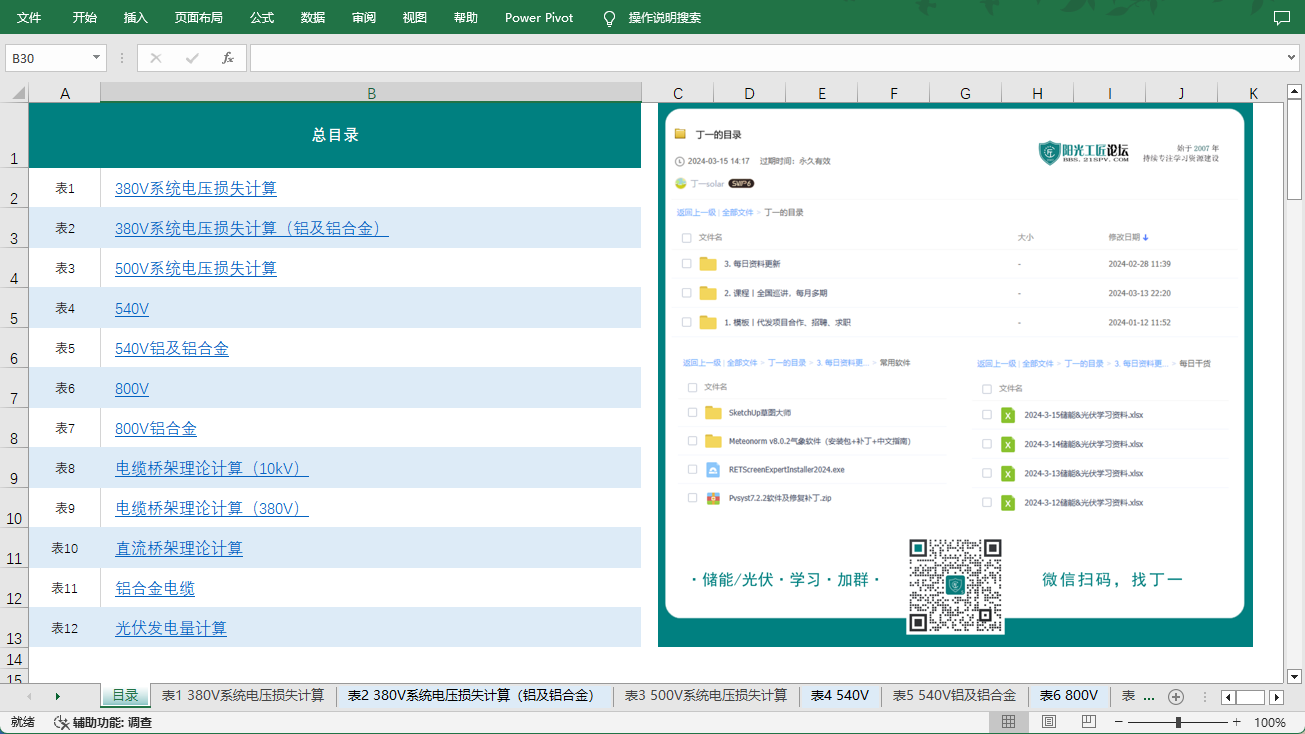Screen dimensions: 1305x734
Task: Open the 文件 menu
Action: click(29, 18)
